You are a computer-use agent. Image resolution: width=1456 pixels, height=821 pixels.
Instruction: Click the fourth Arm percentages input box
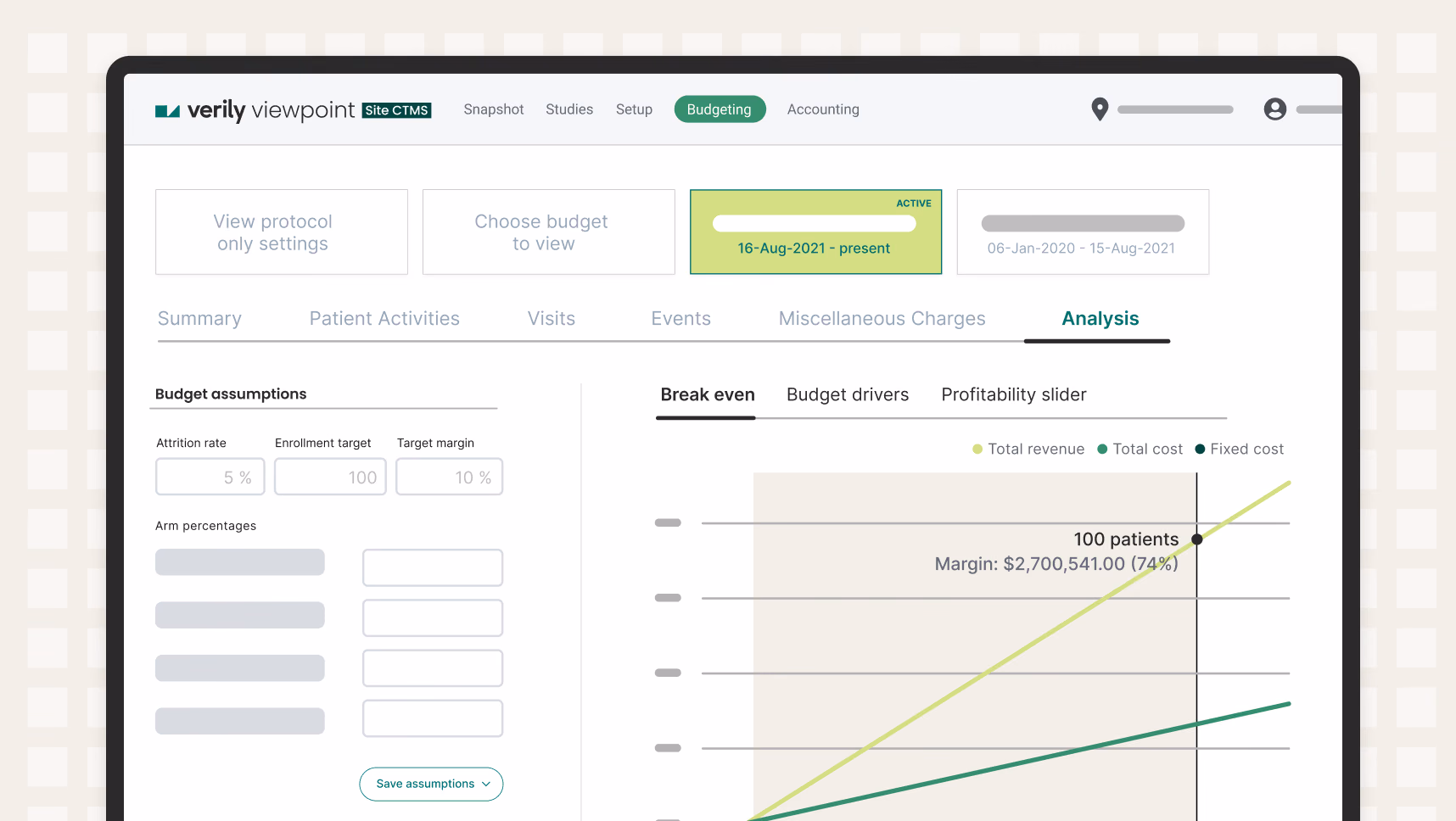(x=433, y=718)
